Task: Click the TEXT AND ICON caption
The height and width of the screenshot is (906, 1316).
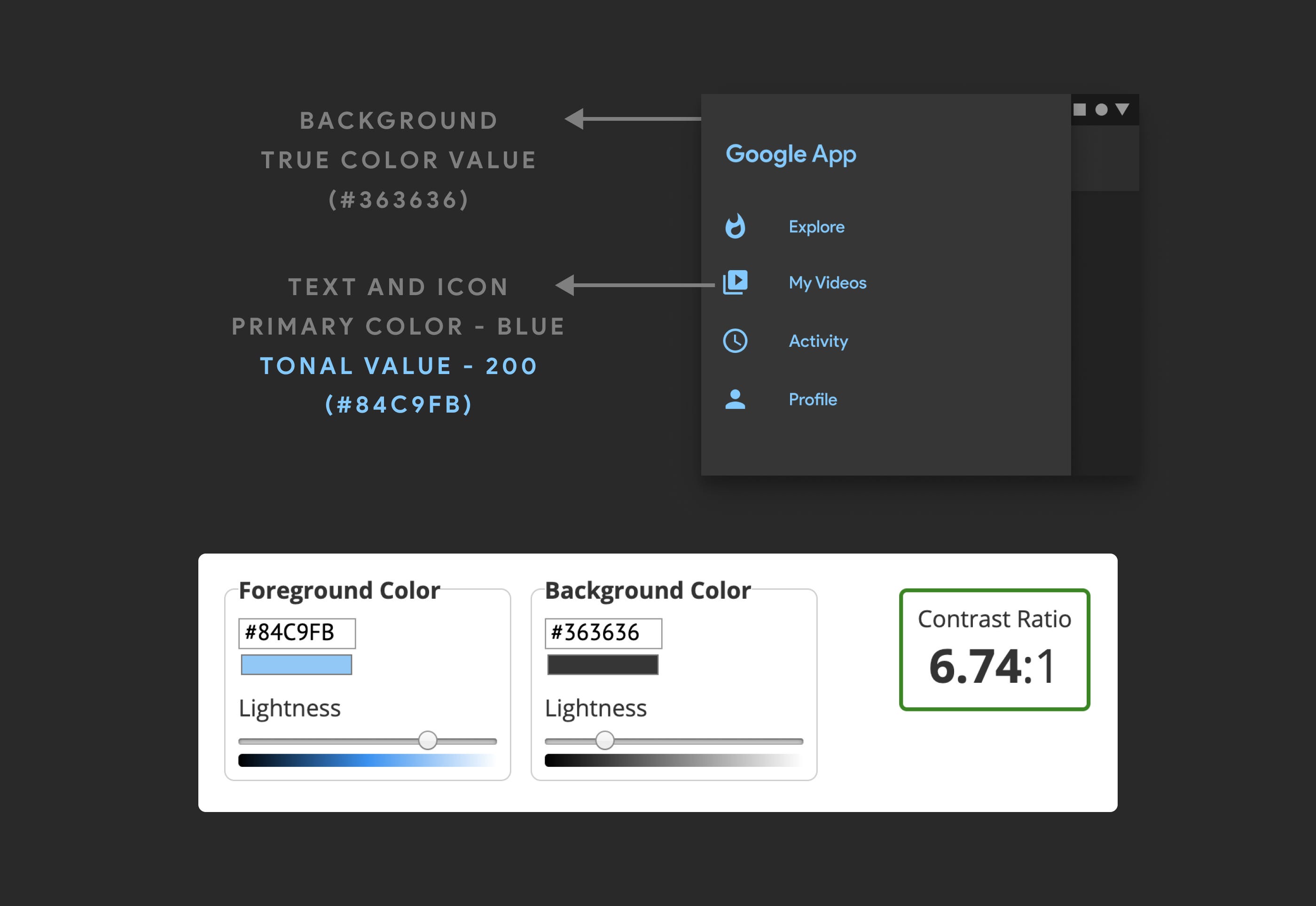Action: click(399, 287)
